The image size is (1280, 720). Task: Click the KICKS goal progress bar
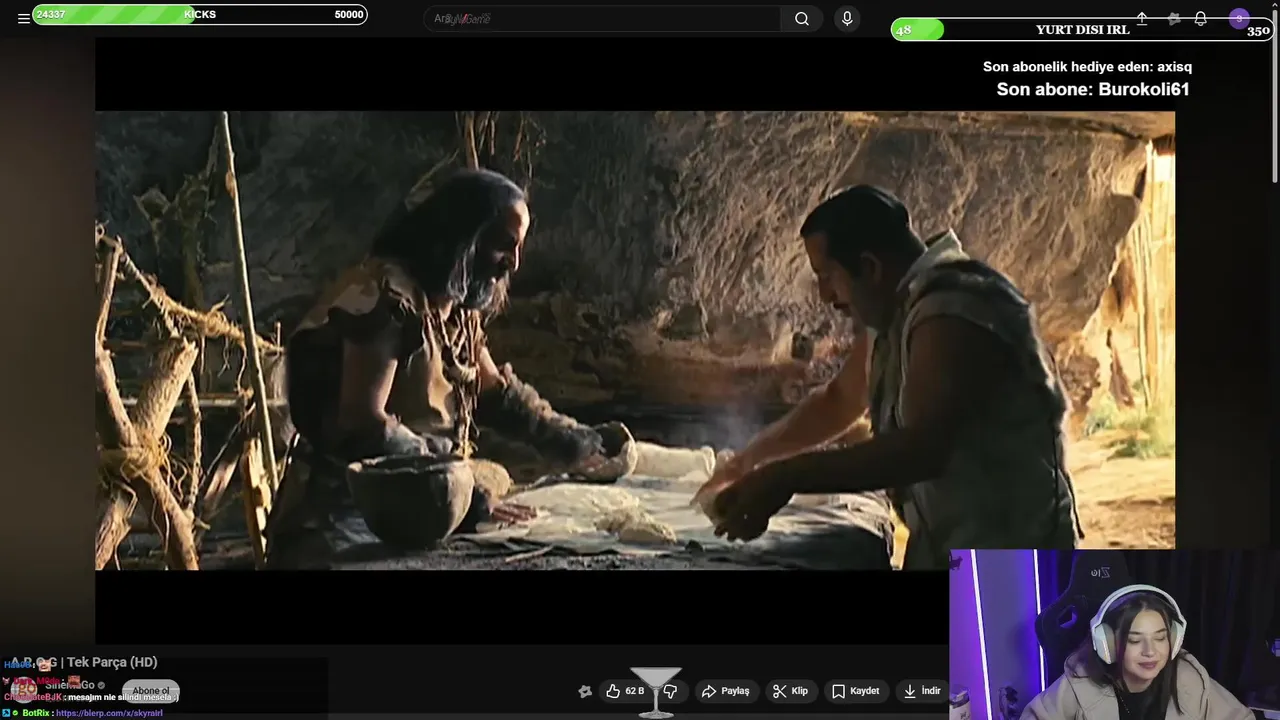tap(200, 14)
